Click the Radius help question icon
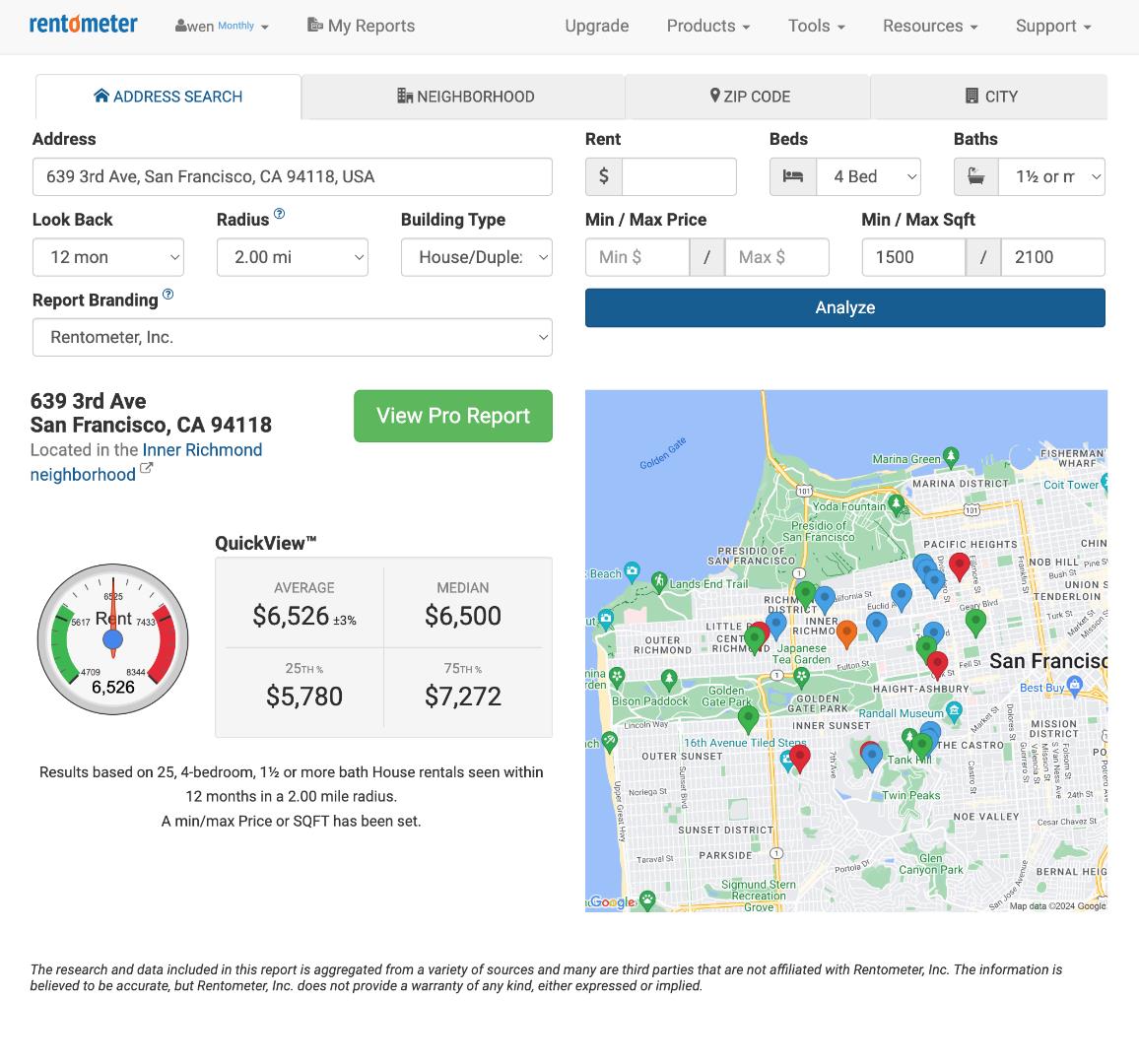The height and width of the screenshot is (1064, 1139). (x=279, y=214)
